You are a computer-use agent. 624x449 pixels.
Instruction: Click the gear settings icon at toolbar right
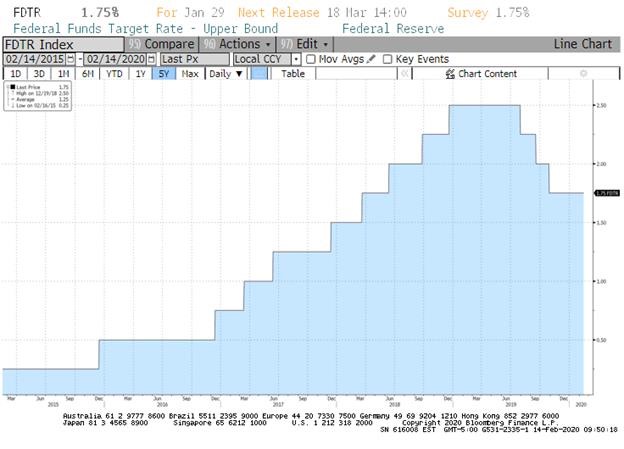pyautogui.click(x=584, y=74)
